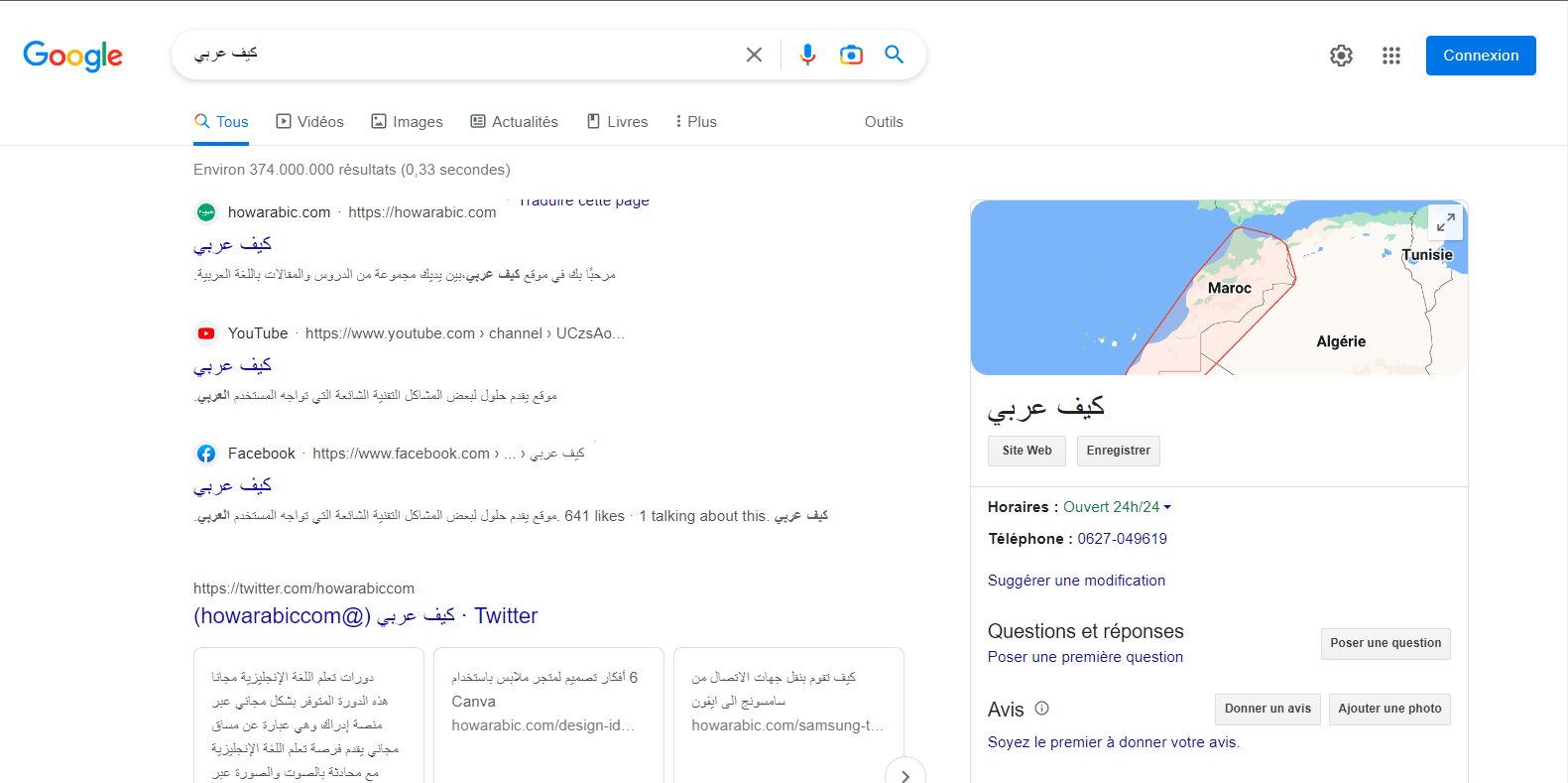Screen dimensions: 1568x783
Task: Open the Actualités tab
Action: 515,122
